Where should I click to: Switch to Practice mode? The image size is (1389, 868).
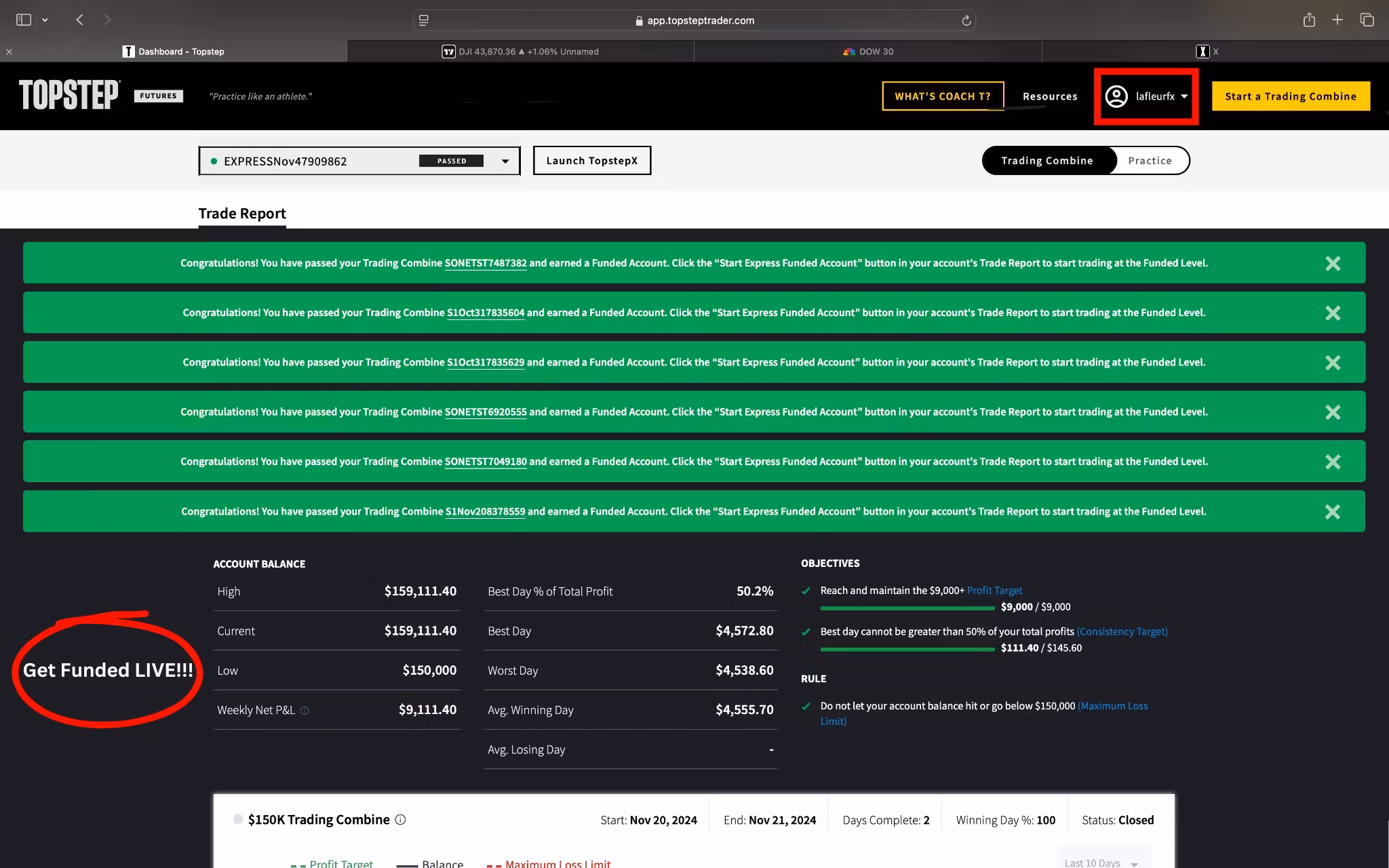1150,161
